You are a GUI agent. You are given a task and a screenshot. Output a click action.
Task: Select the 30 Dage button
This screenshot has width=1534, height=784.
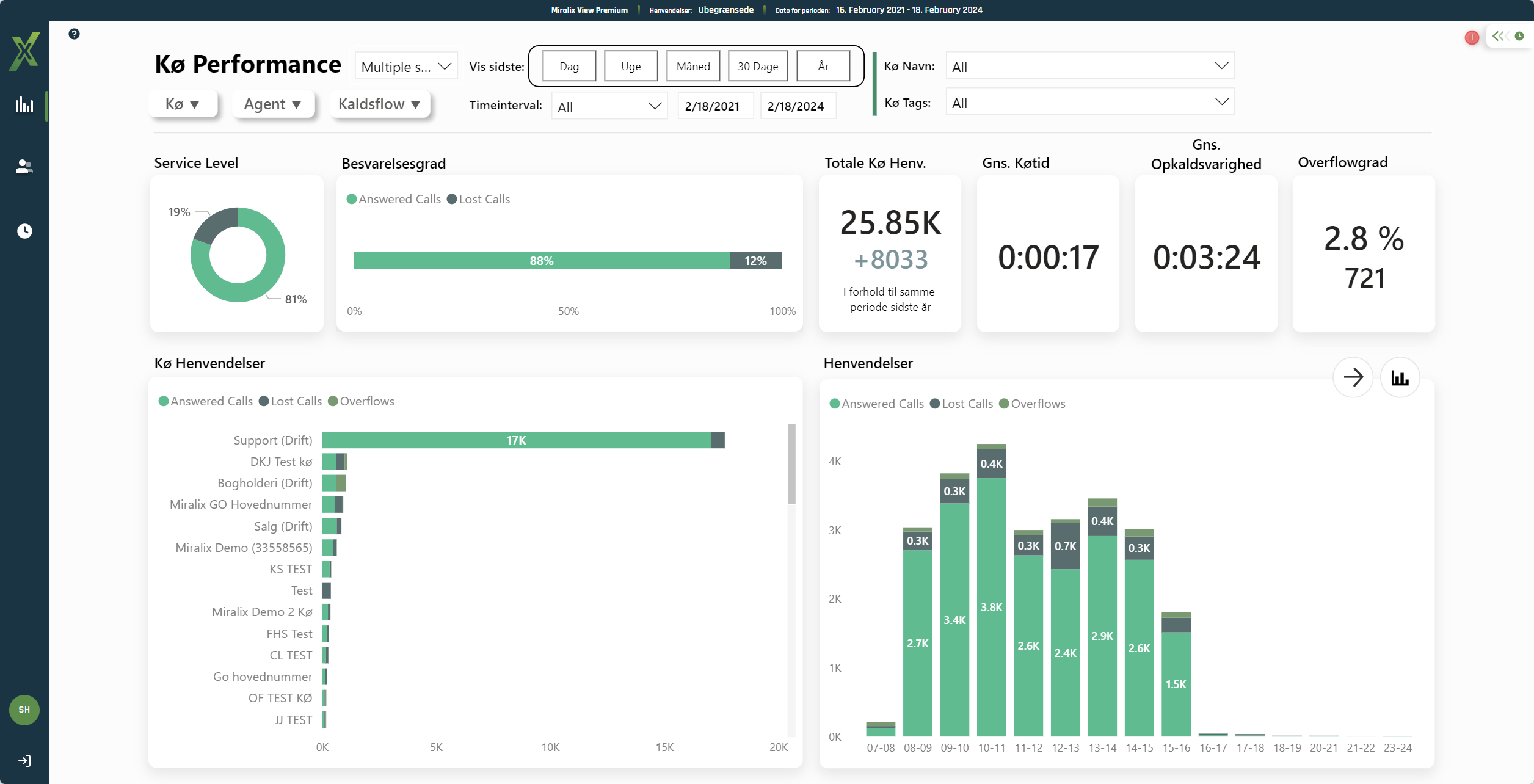(757, 66)
